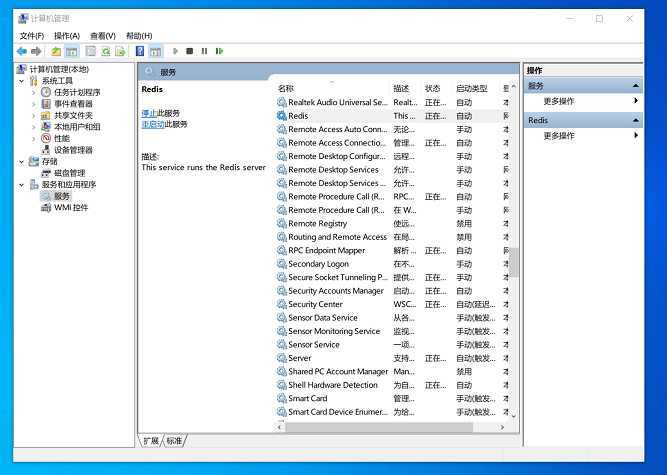The height and width of the screenshot is (475, 667).
Task: Open the 文件(F) menu
Action: (x=32, y=36)
